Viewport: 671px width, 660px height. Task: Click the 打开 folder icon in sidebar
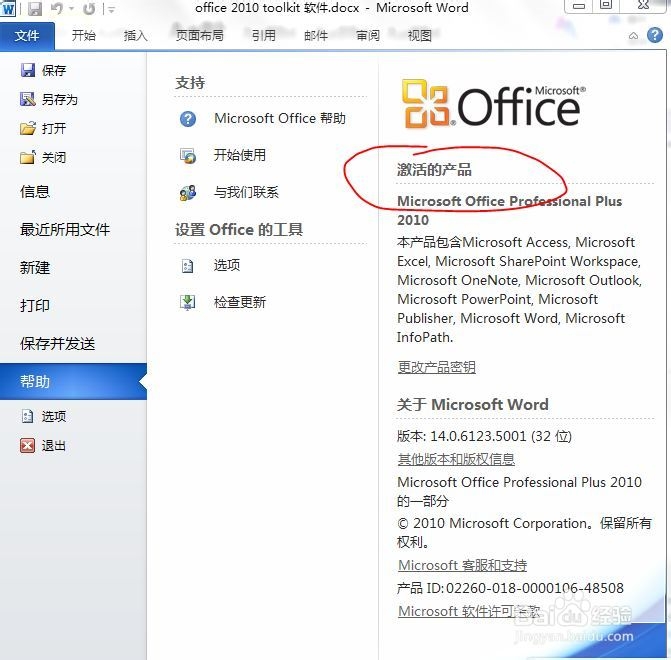(x=28, y=128)
